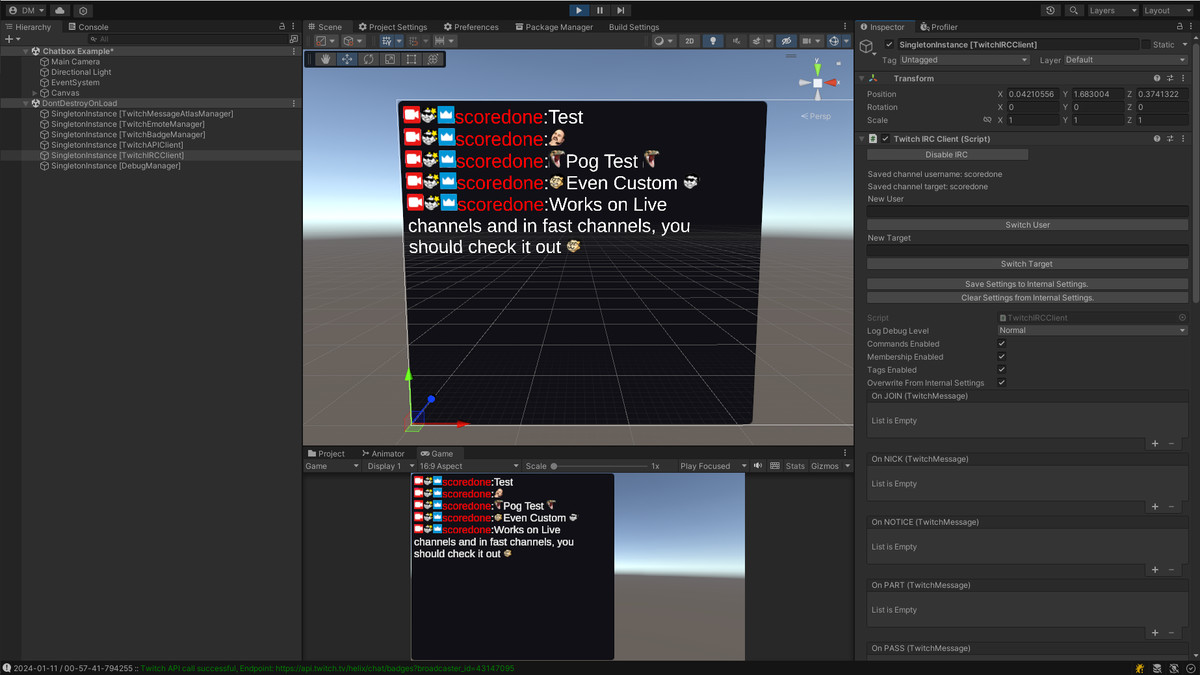
Task: Toggle constrained proportions link on Scale
Action: pyautogui.click(x=987, y=120)
